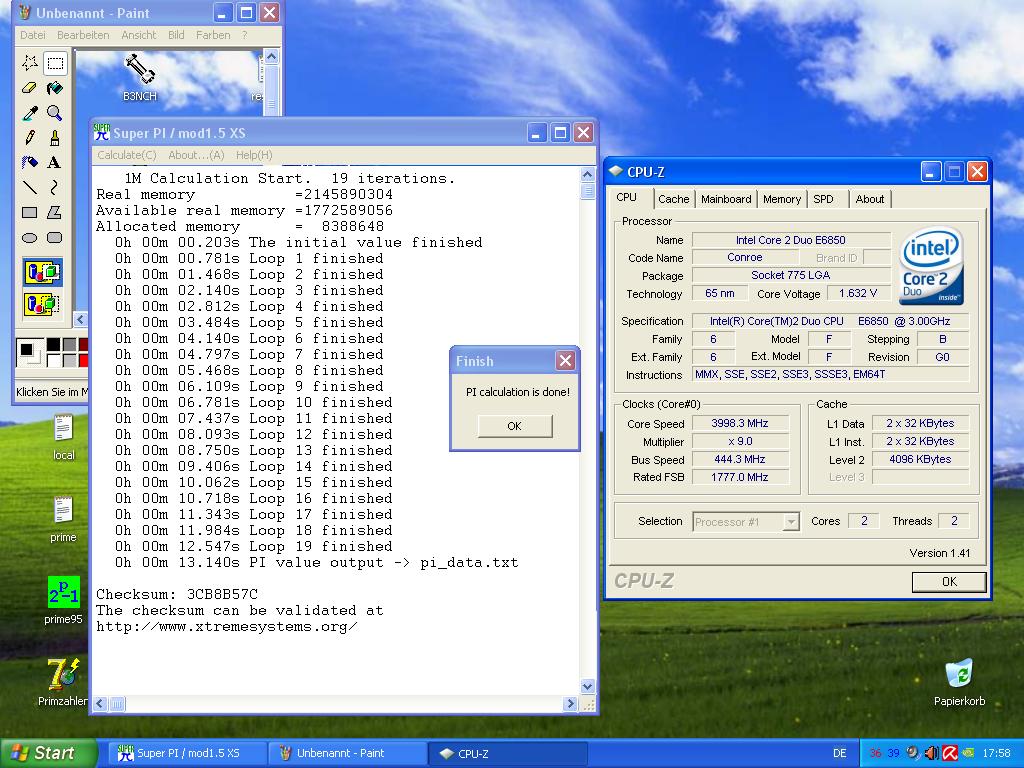Switch to the Memory tab in CPU-Z
Viewport: 1024px width, 768px height.
coord(781,199)
